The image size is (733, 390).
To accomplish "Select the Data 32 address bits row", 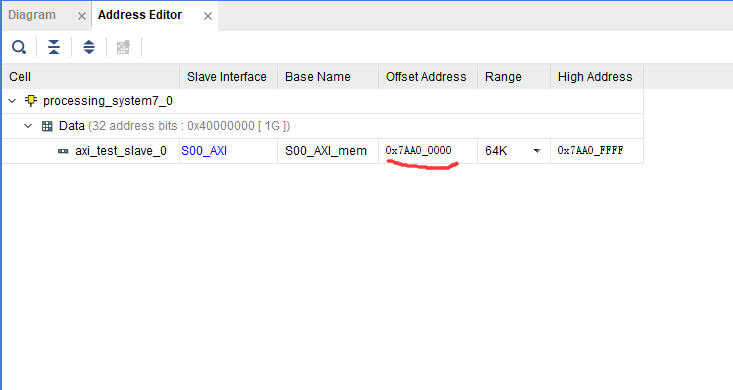I will tap(323, 126).
